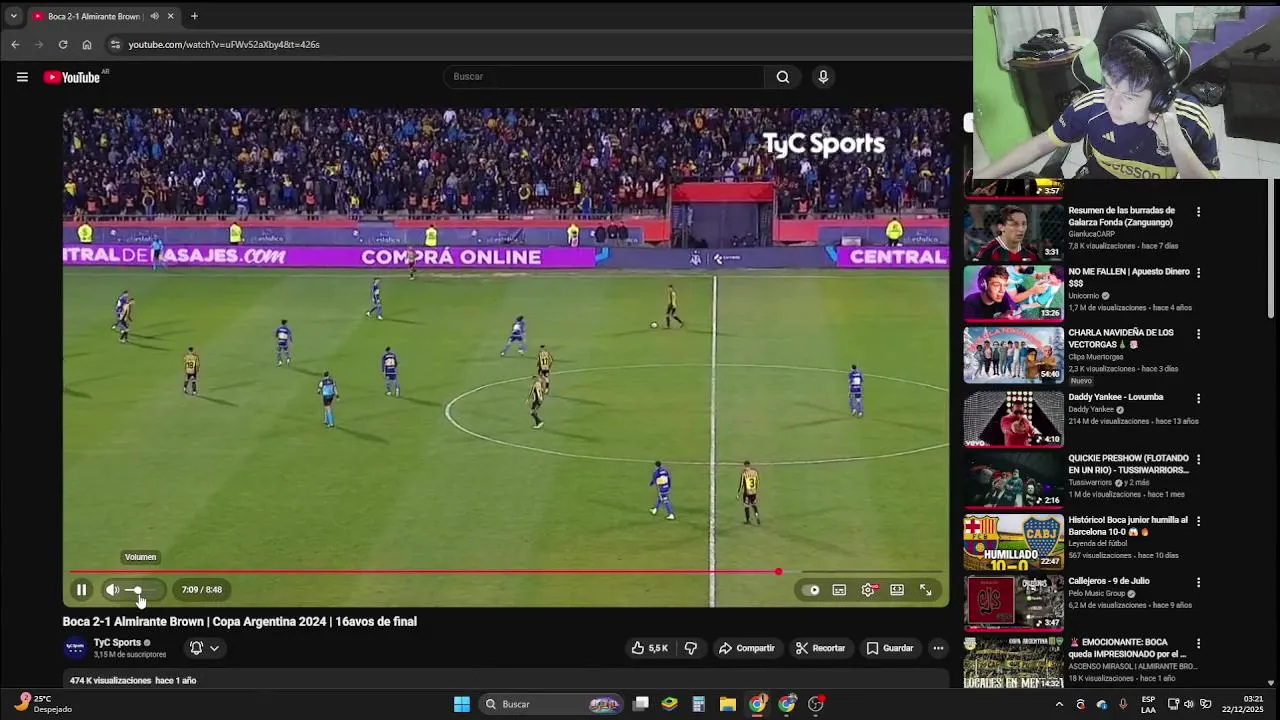Mute the tab via its audio icon
The image size is (1280, 720).
pos(154,16)
